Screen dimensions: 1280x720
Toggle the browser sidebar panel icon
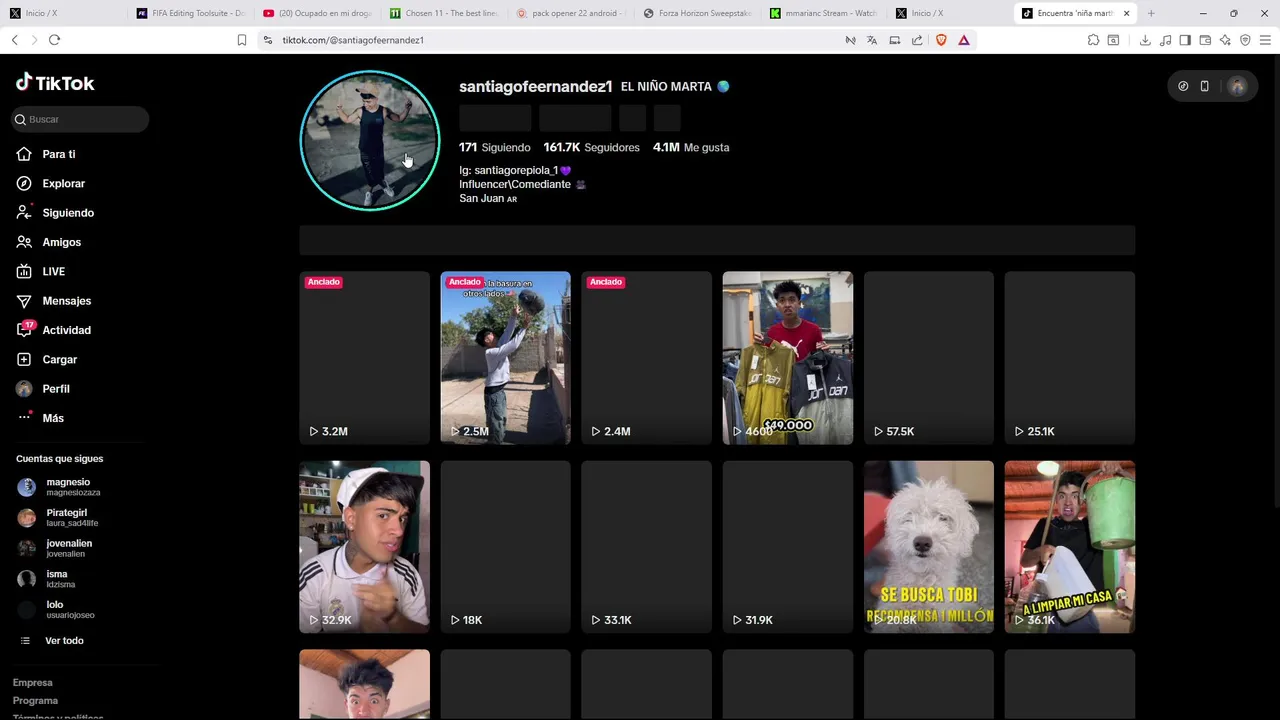pyautogui.click(x=1185, y=40)
